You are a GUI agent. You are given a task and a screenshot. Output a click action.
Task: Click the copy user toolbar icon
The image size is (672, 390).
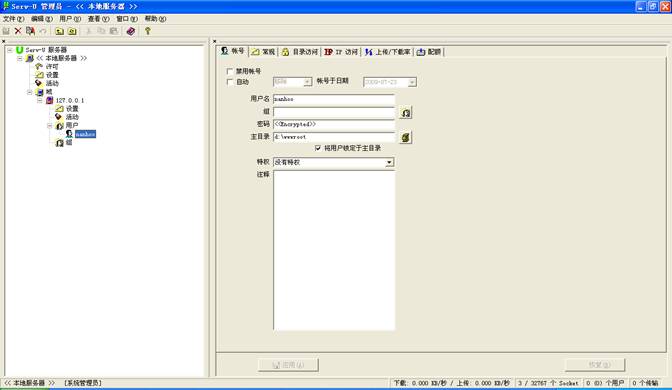point(30,31)
